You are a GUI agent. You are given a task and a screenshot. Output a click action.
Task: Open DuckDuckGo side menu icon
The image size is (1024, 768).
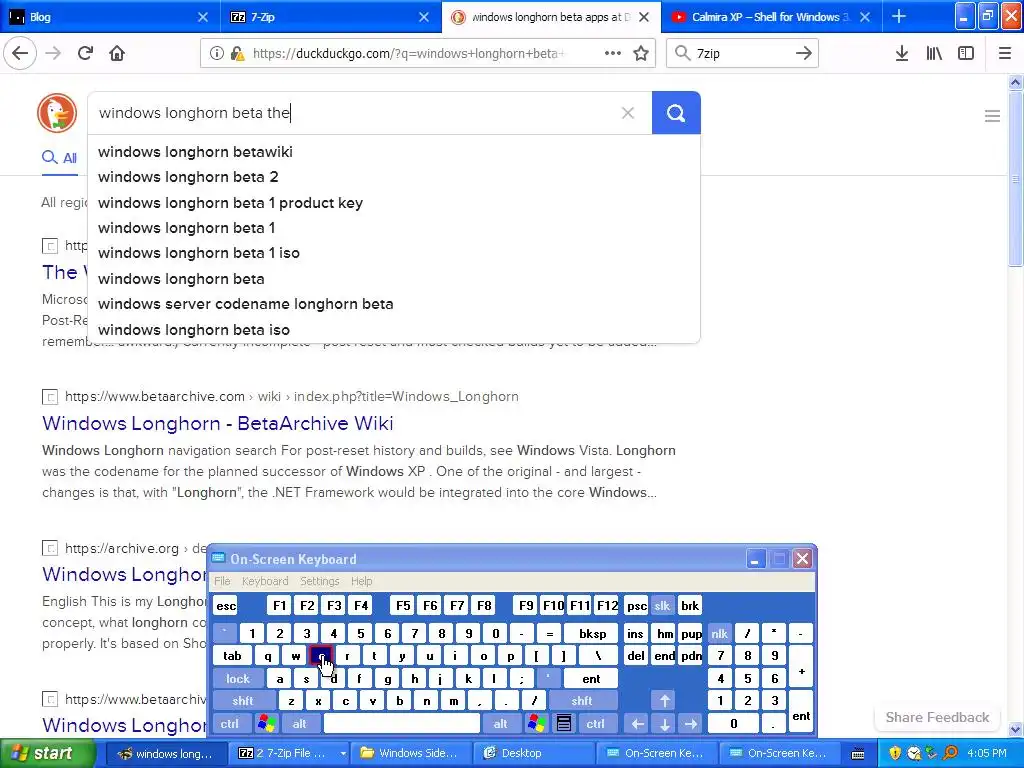(992, 116)
